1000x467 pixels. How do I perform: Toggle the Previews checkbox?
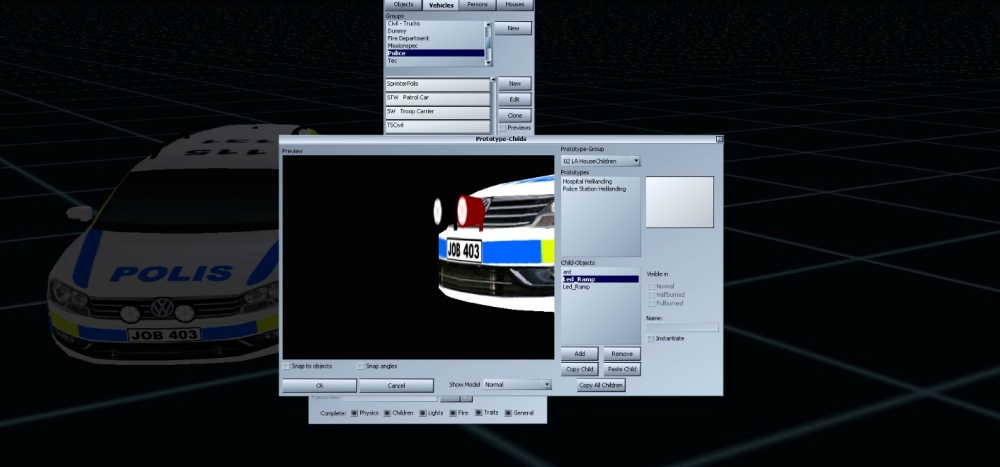pos(503,128)
